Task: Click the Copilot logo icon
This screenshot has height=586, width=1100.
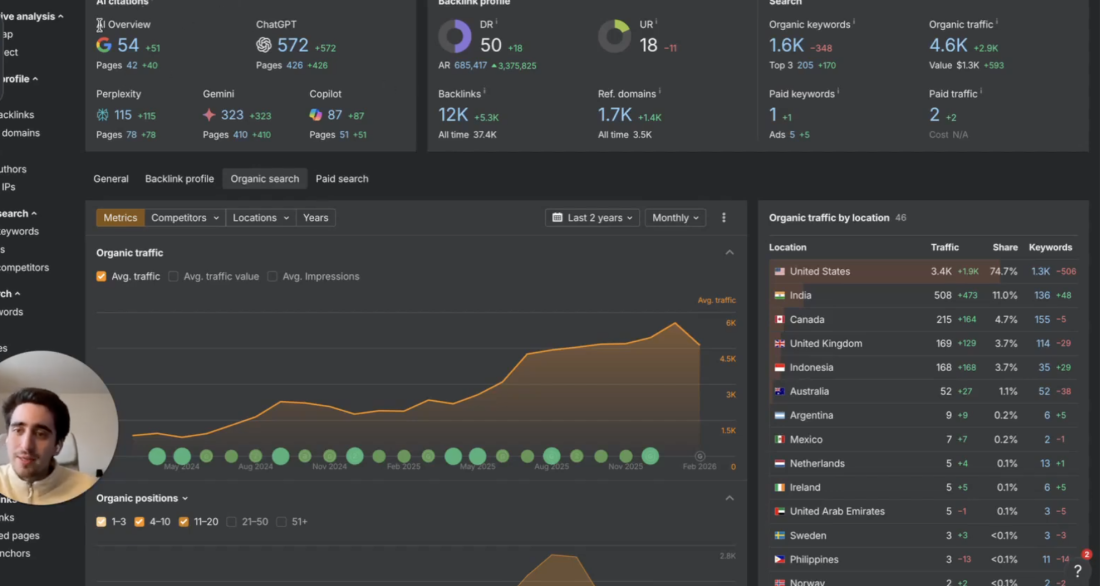Action: coord(316,115)
